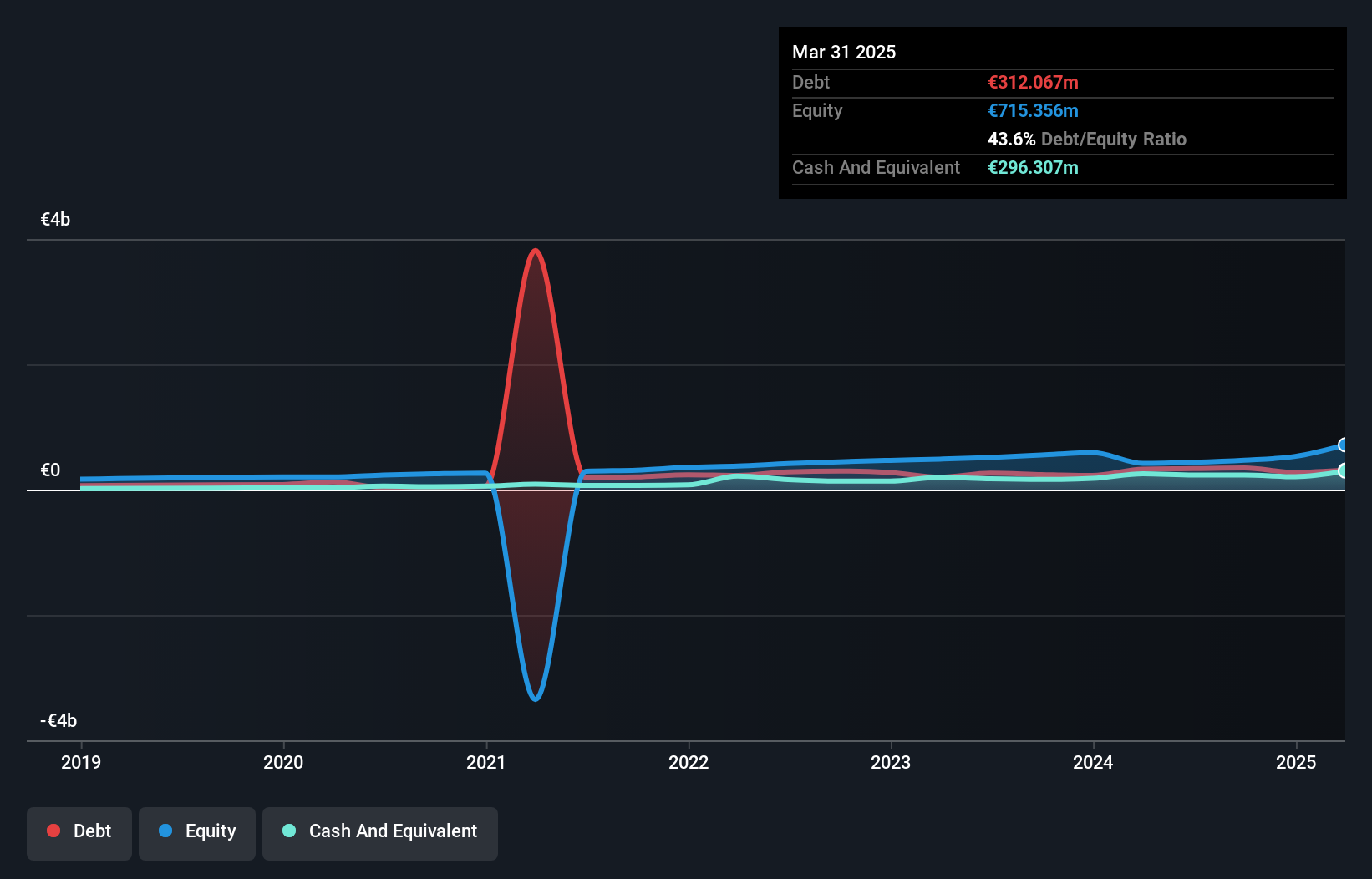Screen dimensions: 1372x879
Task: Click the €296.307m cash value
Action: click(1033, 167)
